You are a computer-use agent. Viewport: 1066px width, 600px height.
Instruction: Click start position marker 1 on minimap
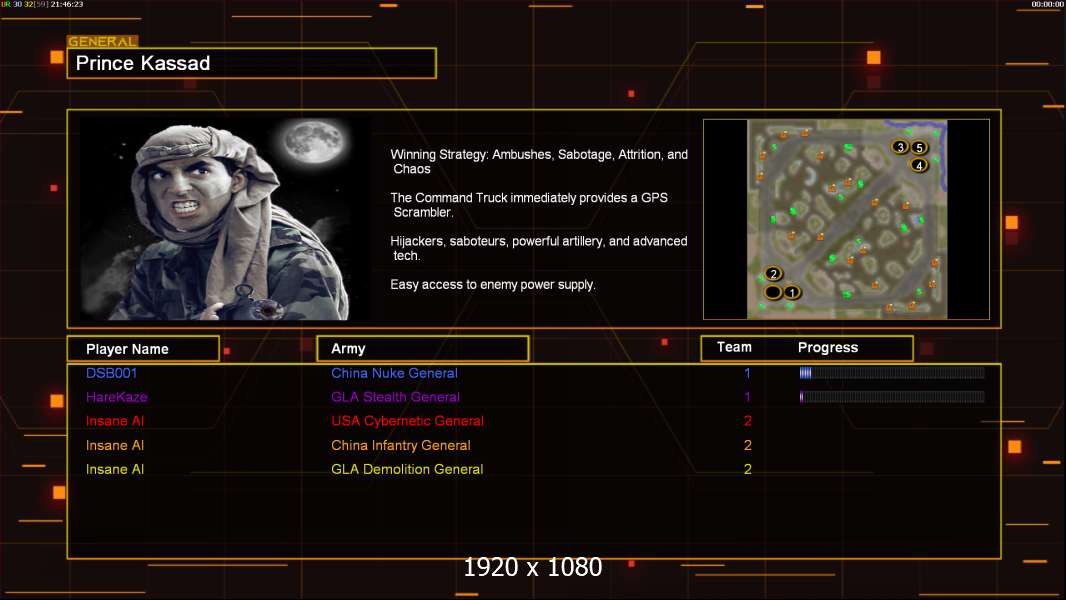pos(792,292)
